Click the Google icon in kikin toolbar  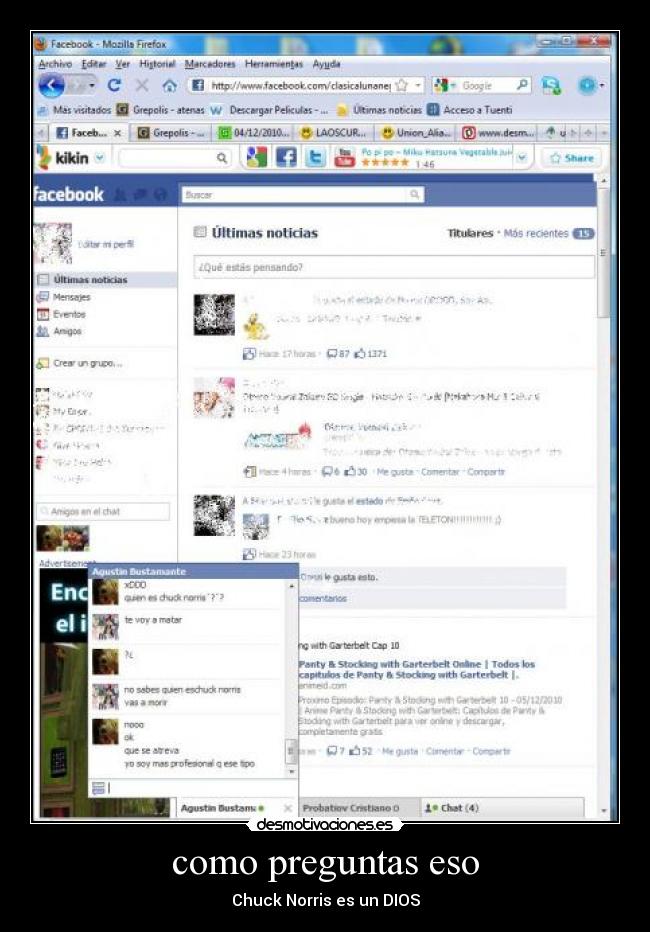click(x=257, y=157)
